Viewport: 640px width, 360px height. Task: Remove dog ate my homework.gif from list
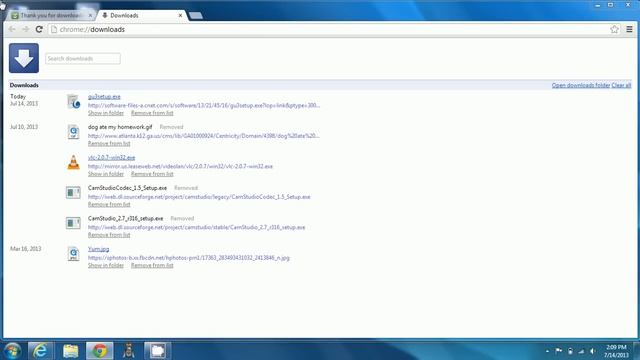(x=109, y=144)
